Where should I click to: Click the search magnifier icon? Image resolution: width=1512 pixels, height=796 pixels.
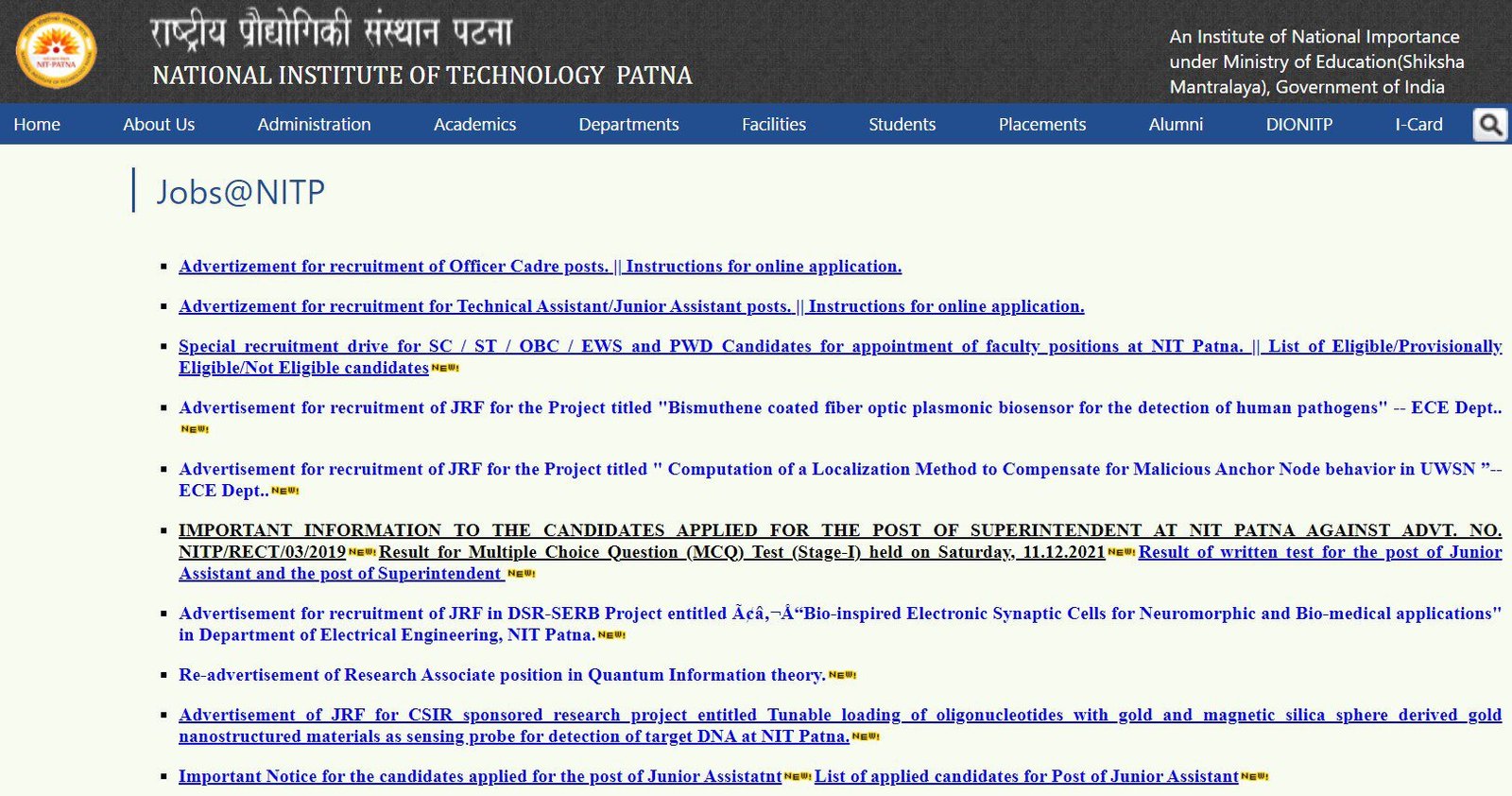tap(1490, 125)
